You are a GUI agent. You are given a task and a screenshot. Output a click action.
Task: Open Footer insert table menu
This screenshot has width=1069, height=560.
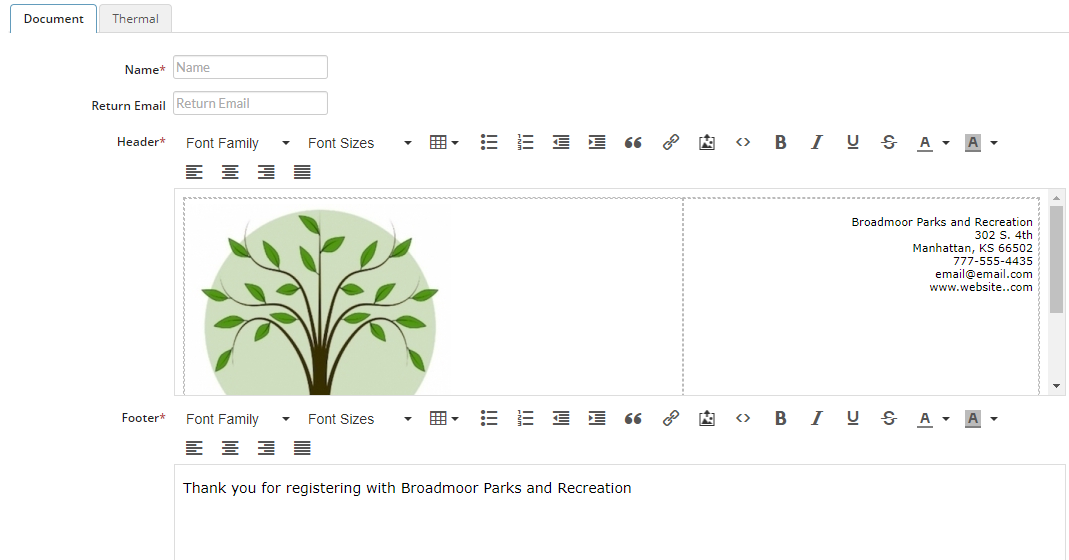point(444,418)
